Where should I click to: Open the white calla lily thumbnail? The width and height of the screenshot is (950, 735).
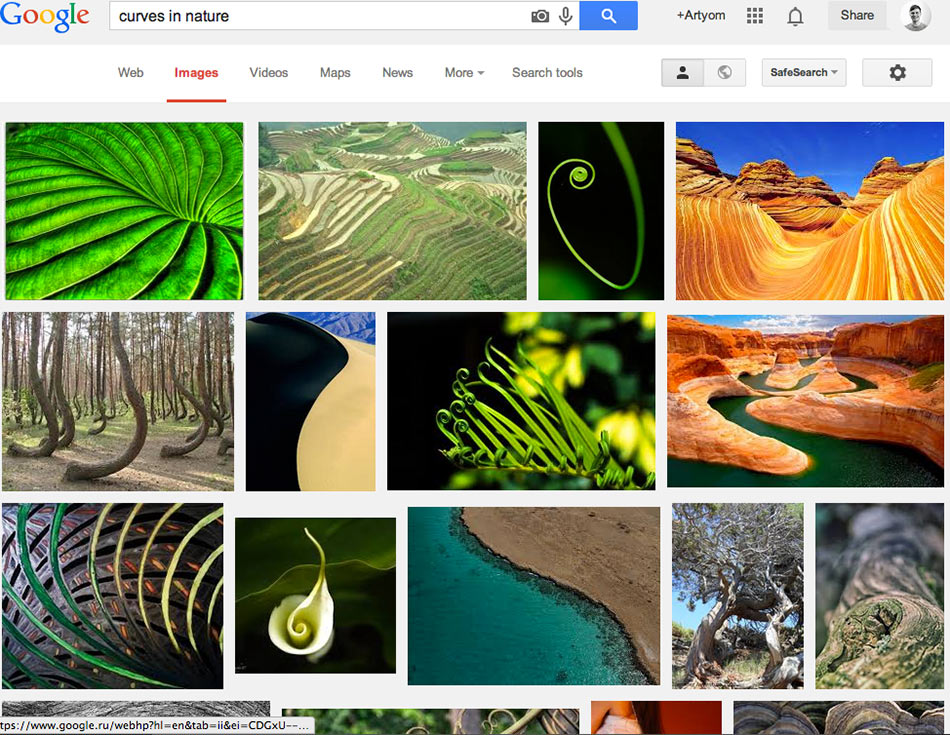click(x=315, y=595)
